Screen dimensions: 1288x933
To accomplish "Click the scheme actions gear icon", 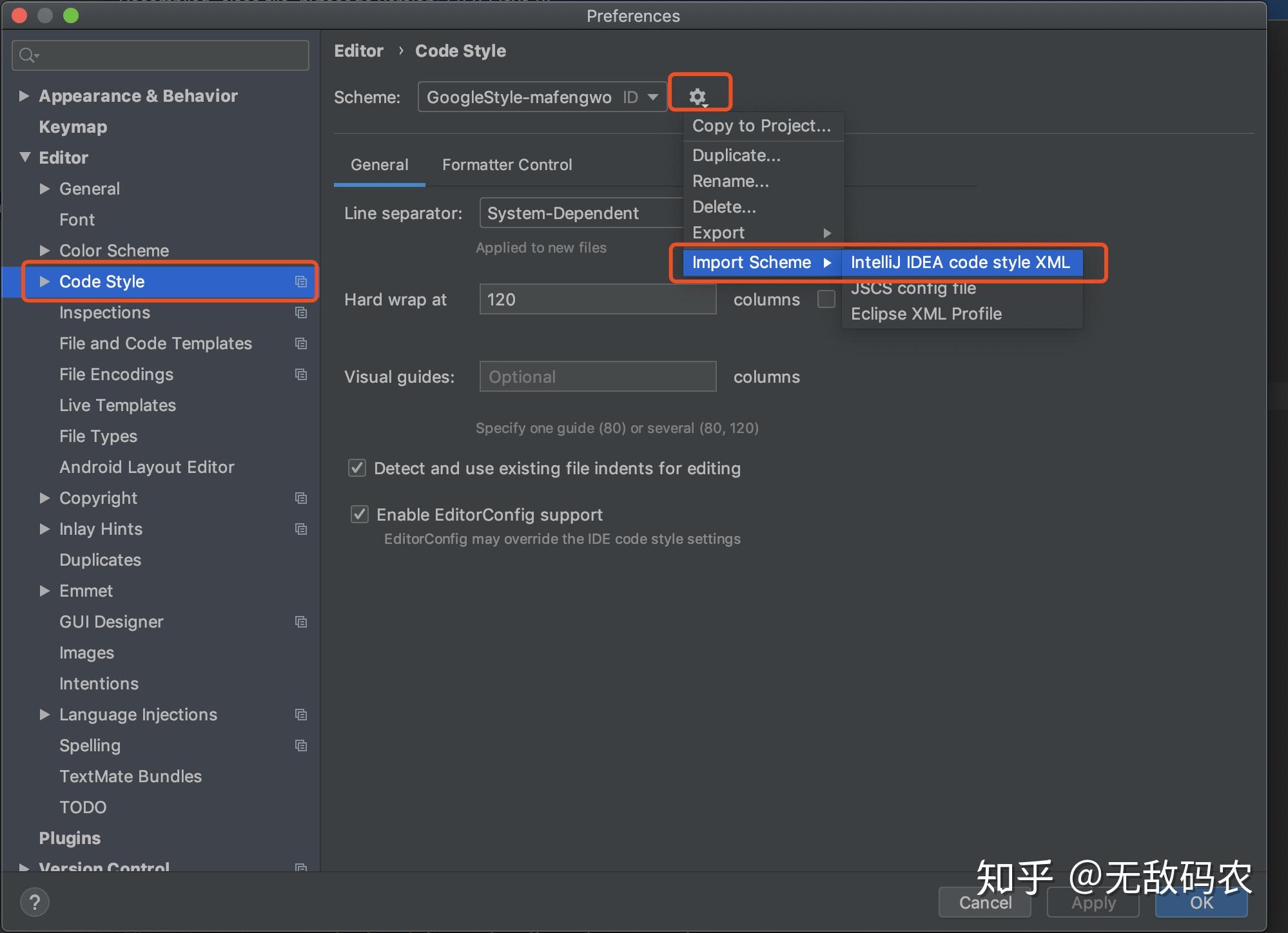I will (698, 97).
